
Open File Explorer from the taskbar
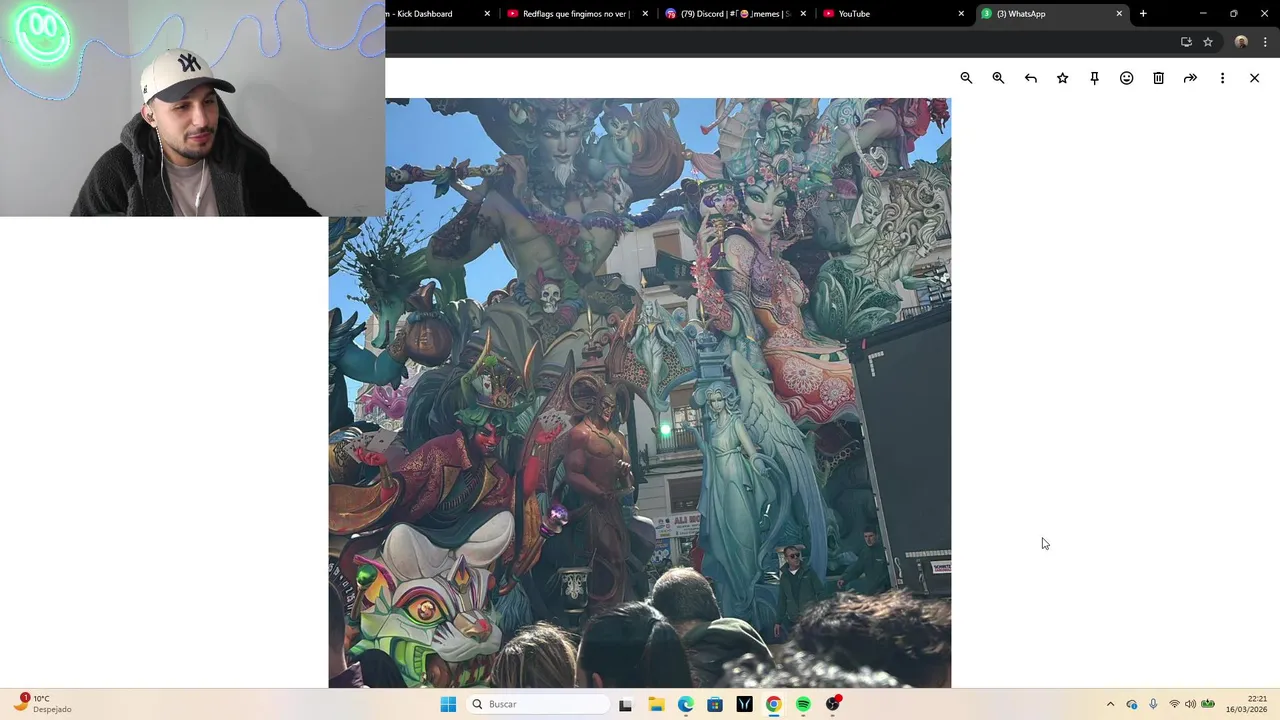[656, 704]
